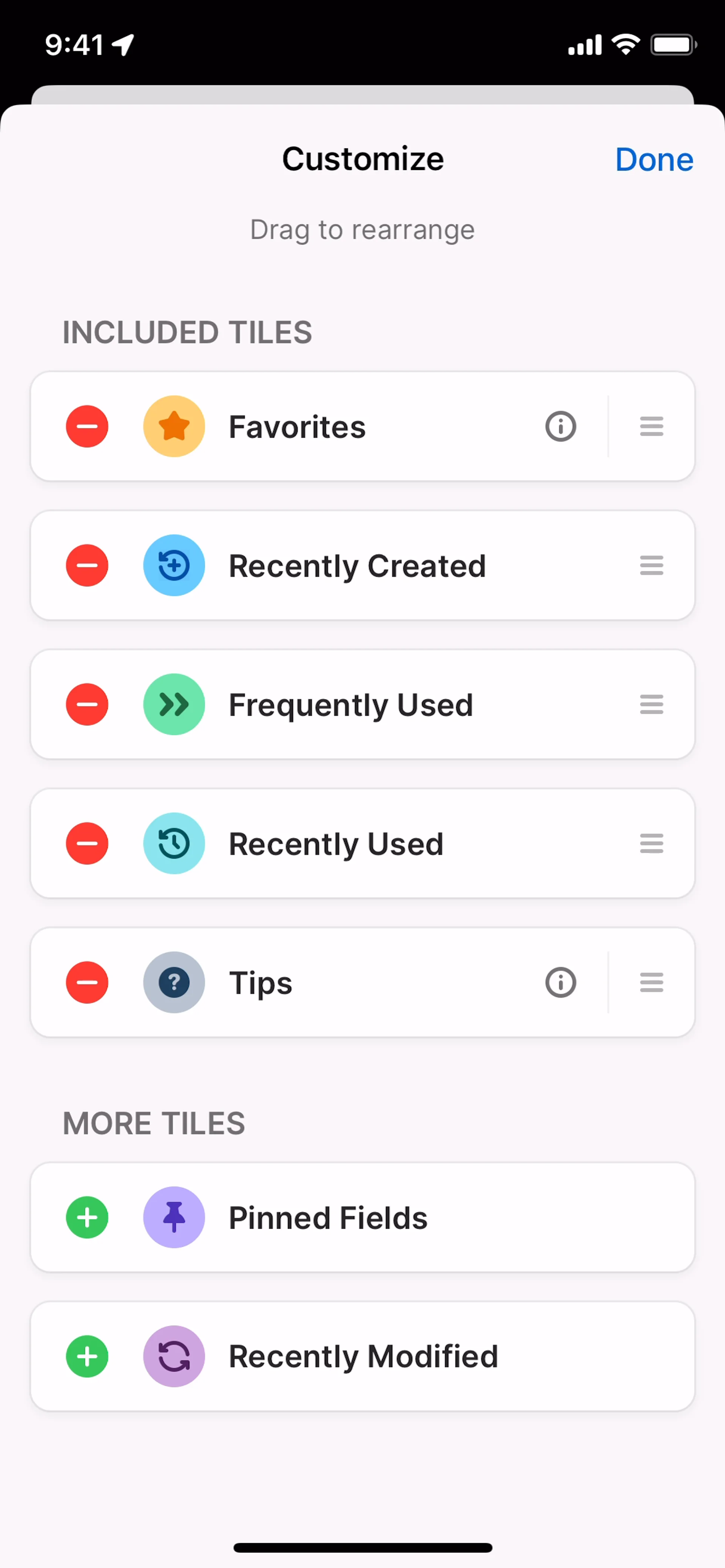This screenshot has width=725, height=1568.
Task: Tap the Frequently Used reorder handle
Action: click(x=651, y=704)
